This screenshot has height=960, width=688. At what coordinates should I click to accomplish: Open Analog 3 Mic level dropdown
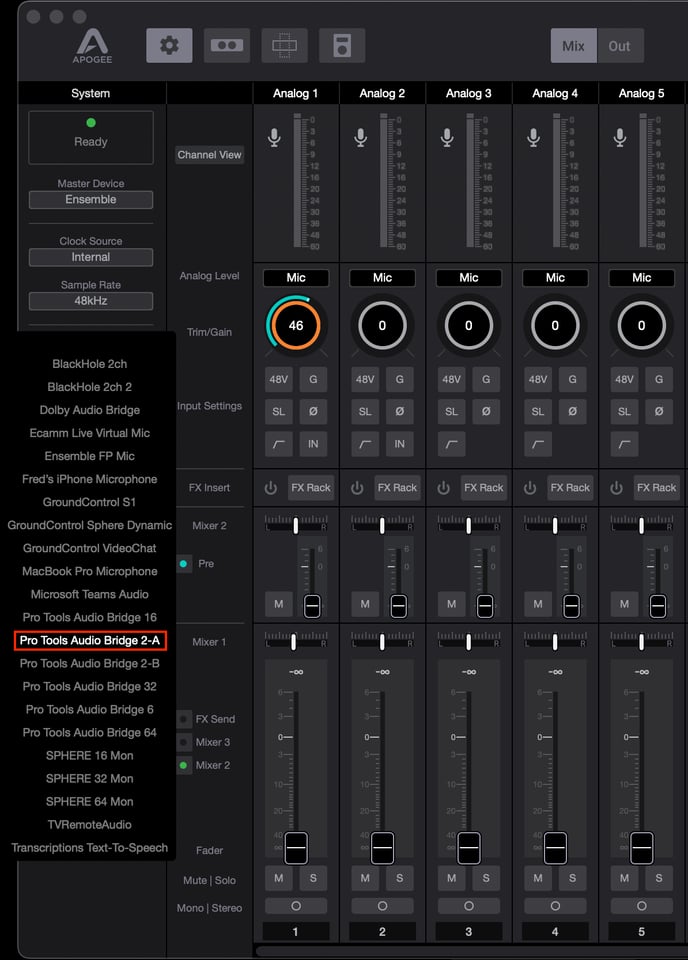coord(468,277)
